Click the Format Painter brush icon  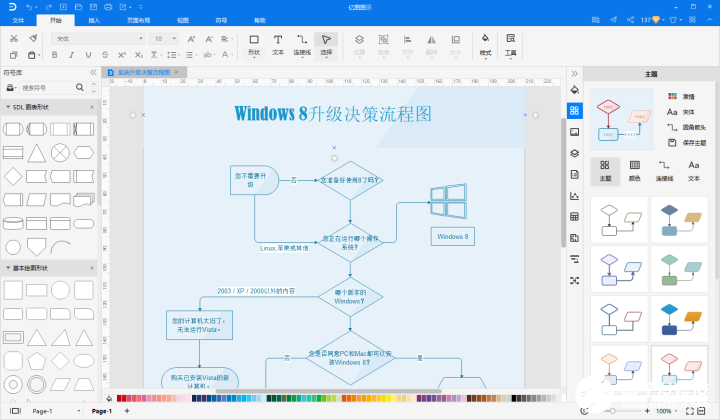point(33,39)
